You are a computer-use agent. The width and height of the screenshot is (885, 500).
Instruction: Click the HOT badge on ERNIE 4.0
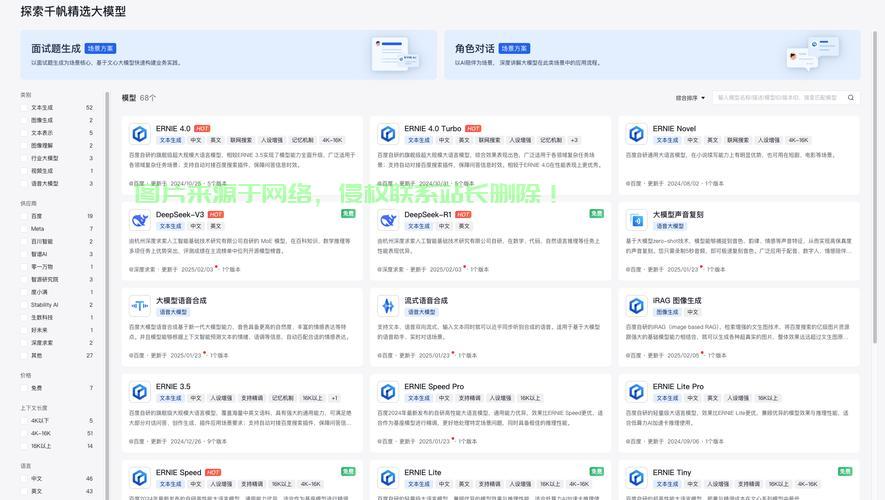pos(202,129)
